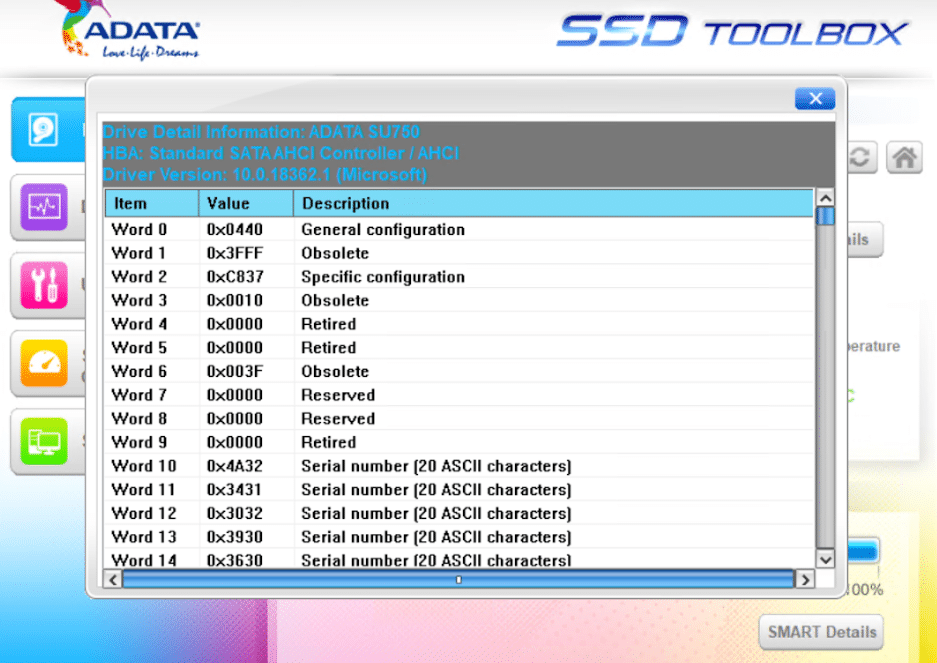Click the General configuration description

383,230
